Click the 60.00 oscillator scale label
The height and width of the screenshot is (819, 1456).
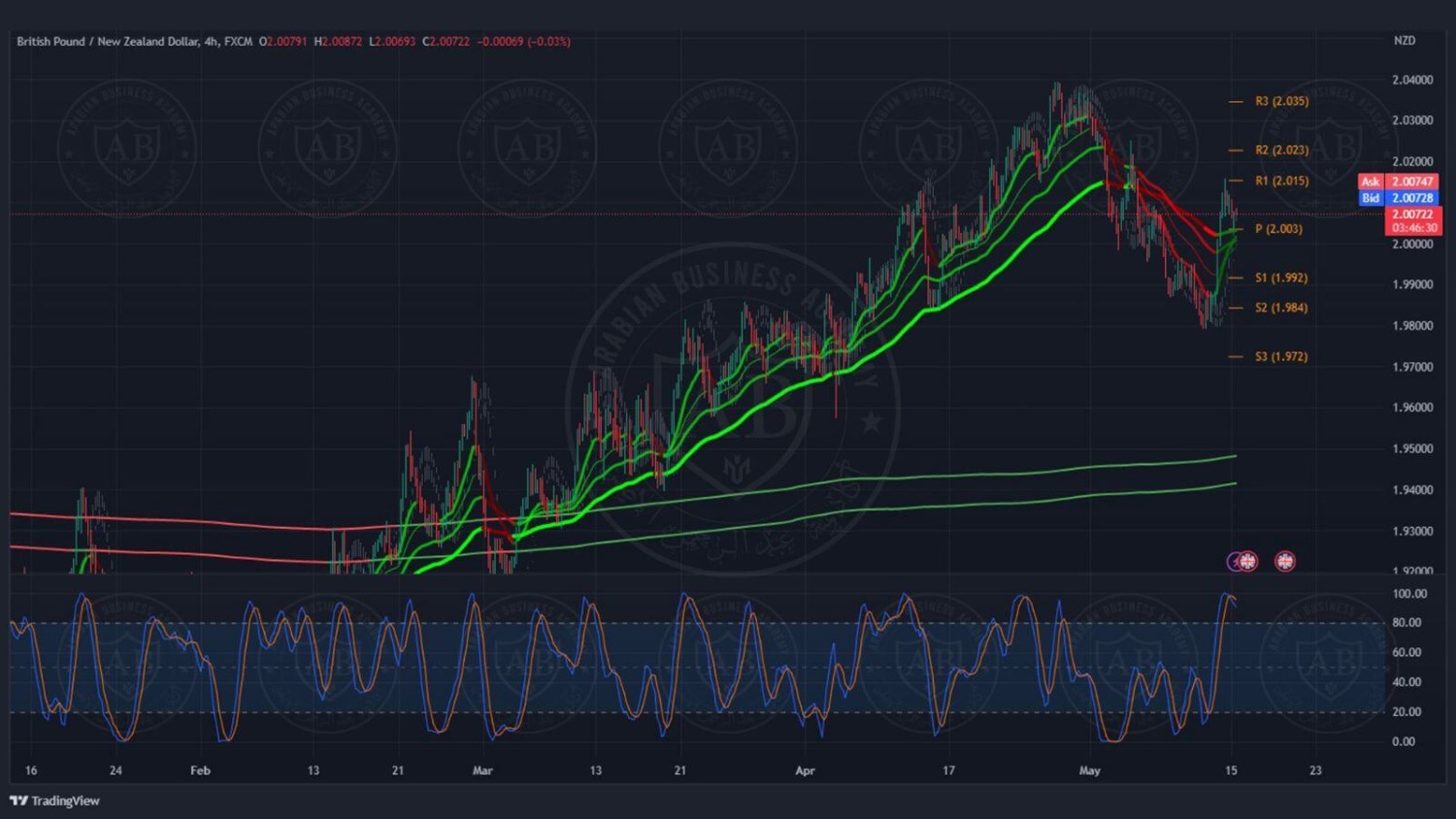tap(1406, 652)
